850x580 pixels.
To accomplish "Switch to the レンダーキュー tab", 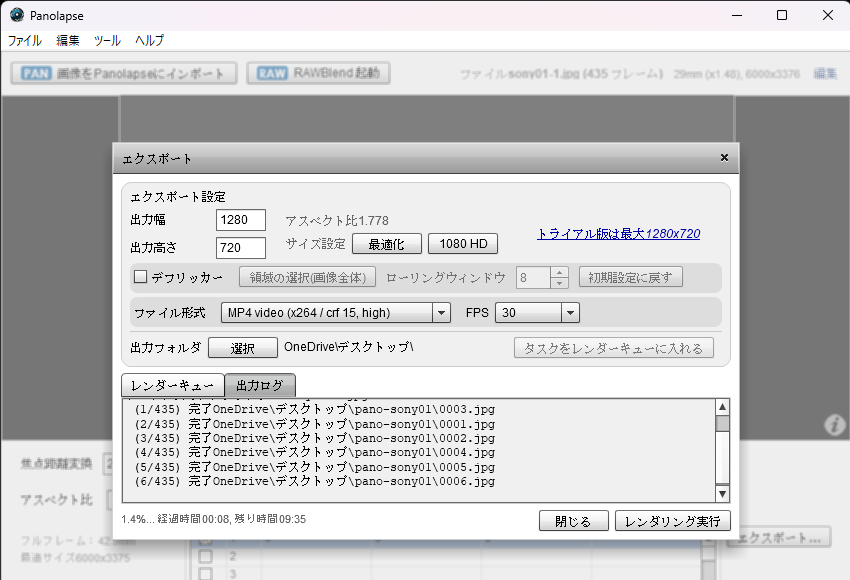I will (172, 386).
